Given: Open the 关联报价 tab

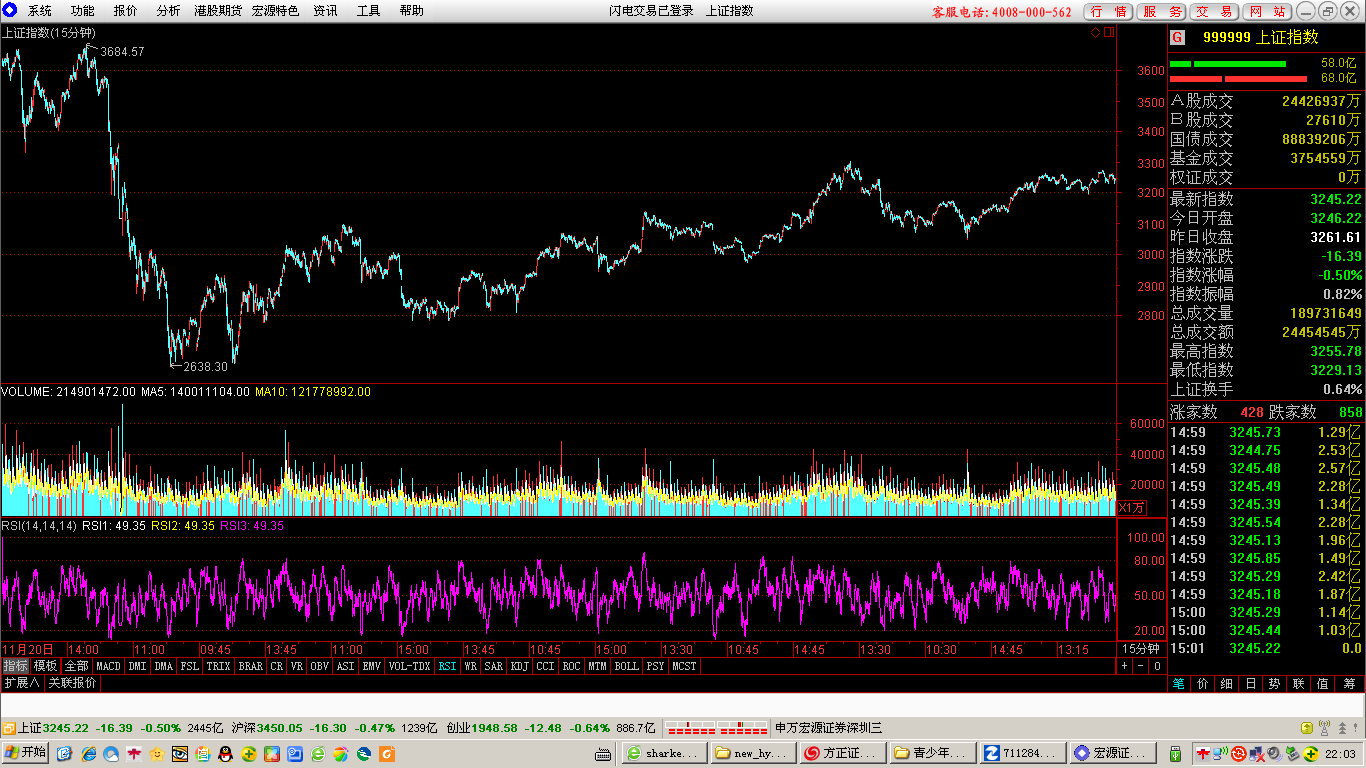Looking at the screenshot, I should click(73, 683).
